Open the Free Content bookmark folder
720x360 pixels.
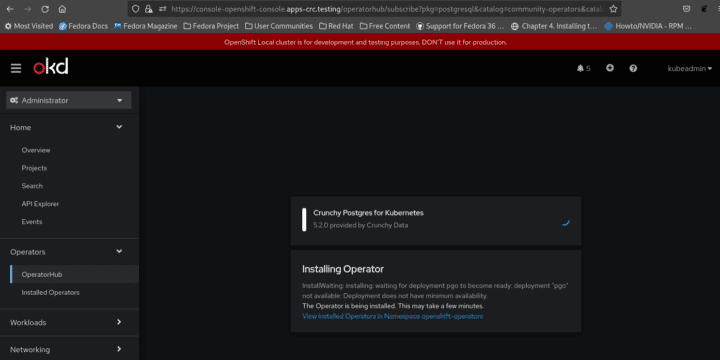click(x=385, y=26)
